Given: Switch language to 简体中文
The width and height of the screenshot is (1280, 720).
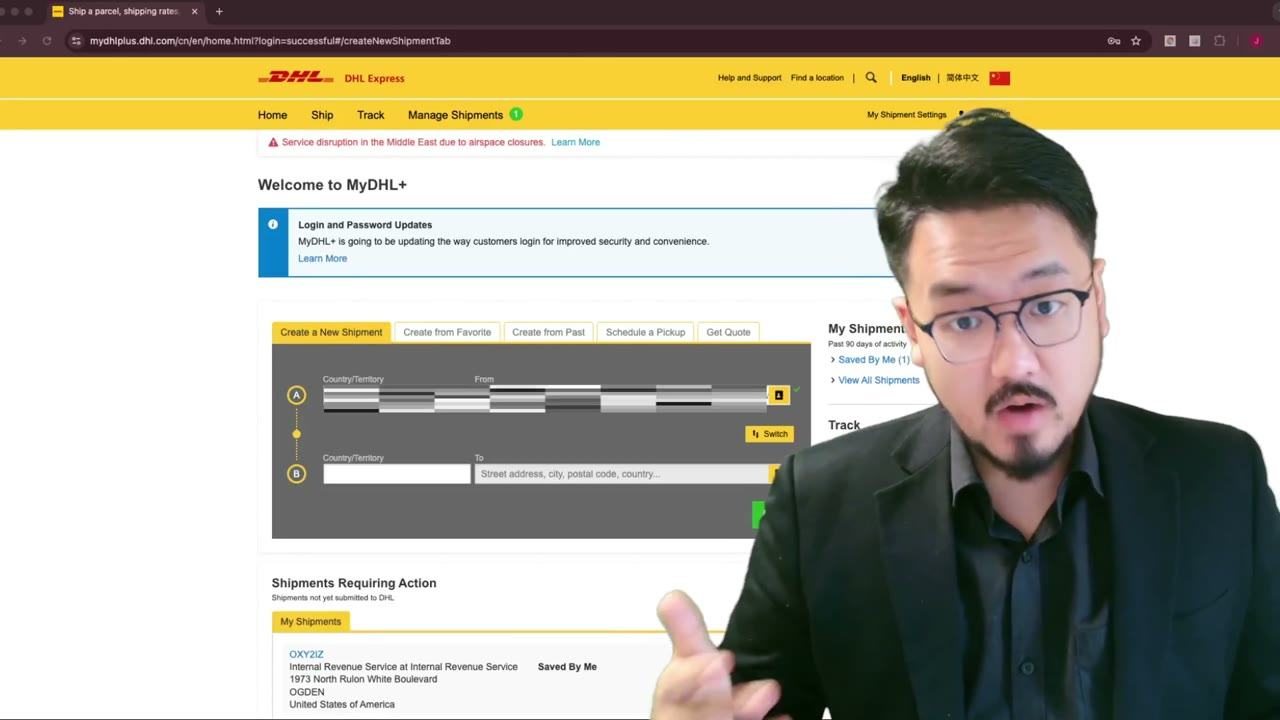Looking at the screenshot, I should (962, 78).
